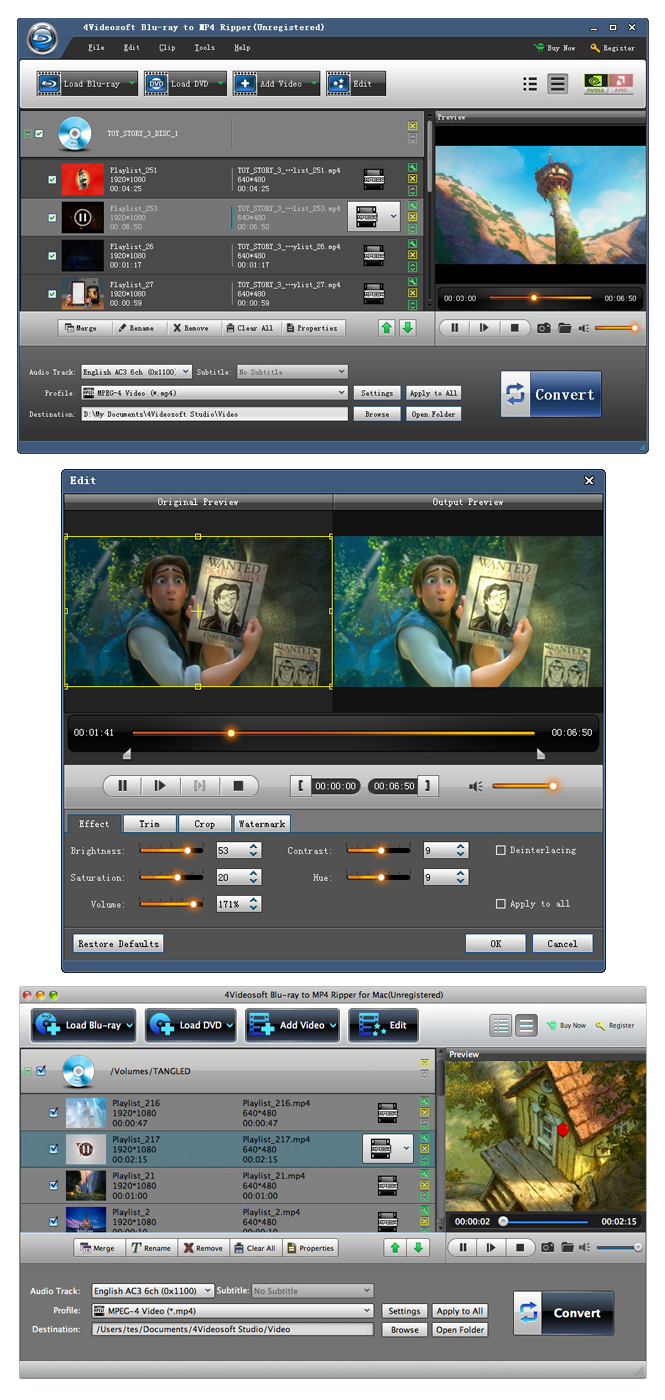Open Properties in the Windows ripper
This screenshot has height=1400, width=665.
coord(313,328)
